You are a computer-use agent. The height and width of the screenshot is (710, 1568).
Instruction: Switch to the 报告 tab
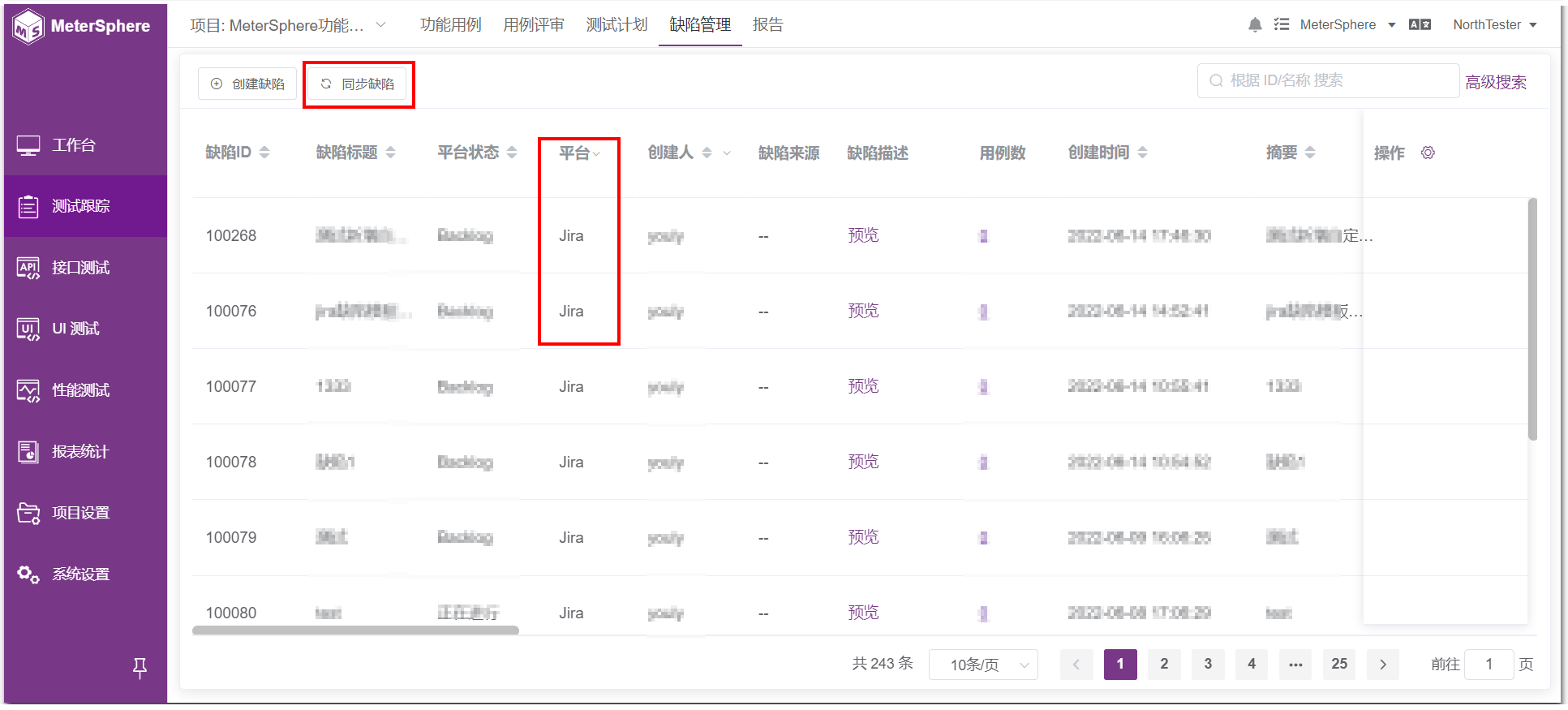click(x=768, y=25)
